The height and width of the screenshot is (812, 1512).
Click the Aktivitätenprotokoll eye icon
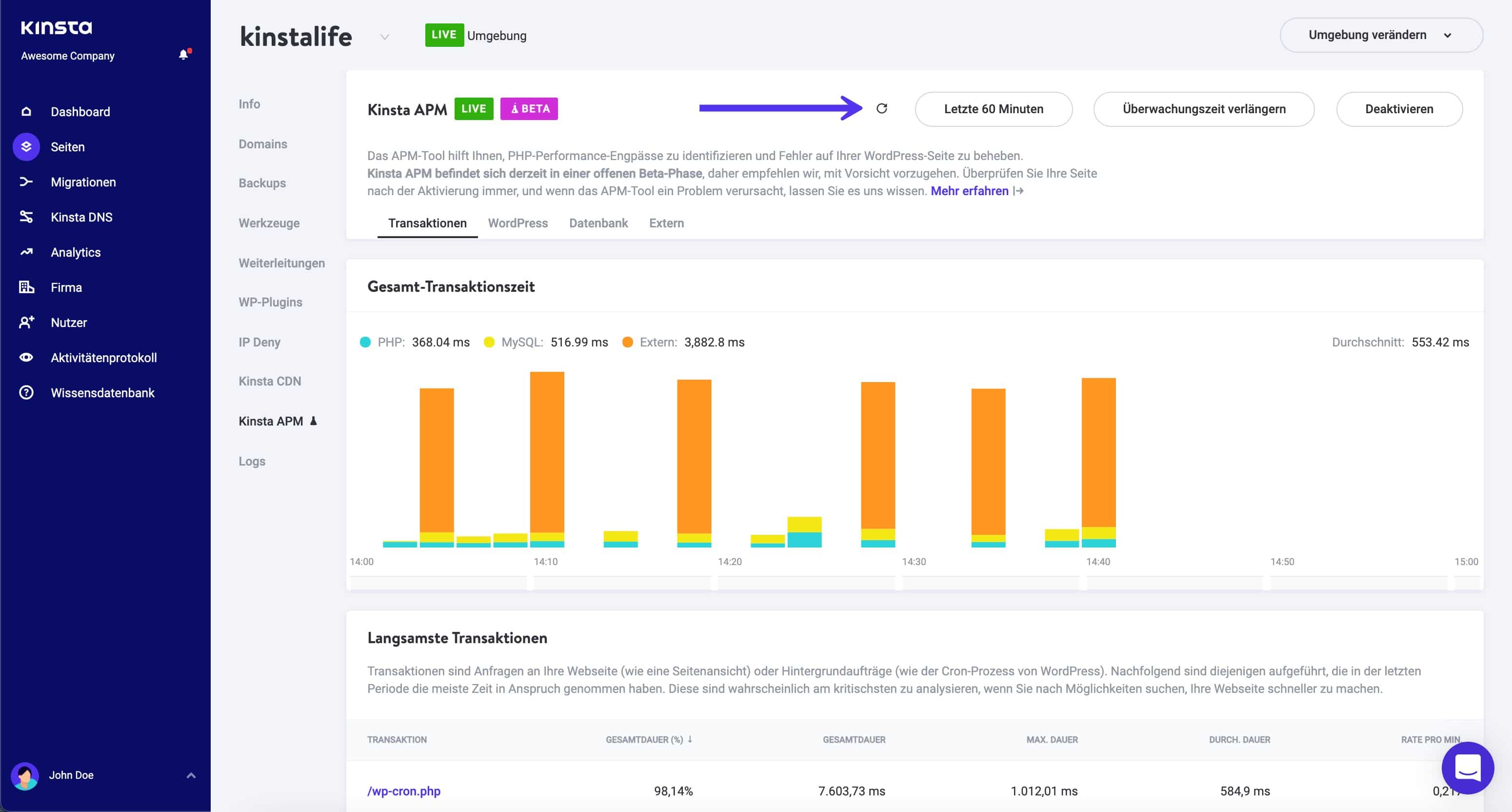[26, 357]
